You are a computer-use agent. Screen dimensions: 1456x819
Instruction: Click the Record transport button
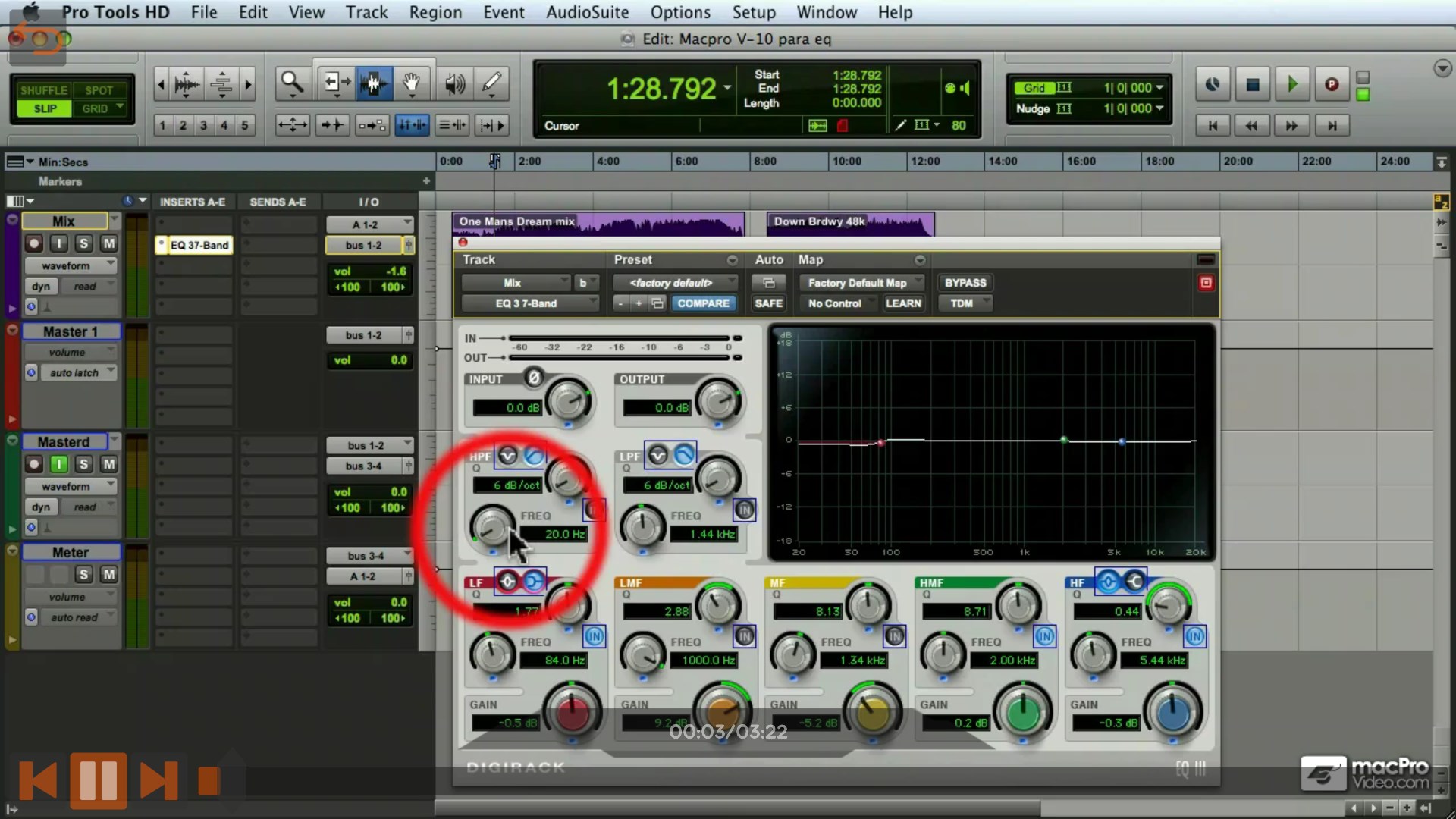pos(1332,85)
